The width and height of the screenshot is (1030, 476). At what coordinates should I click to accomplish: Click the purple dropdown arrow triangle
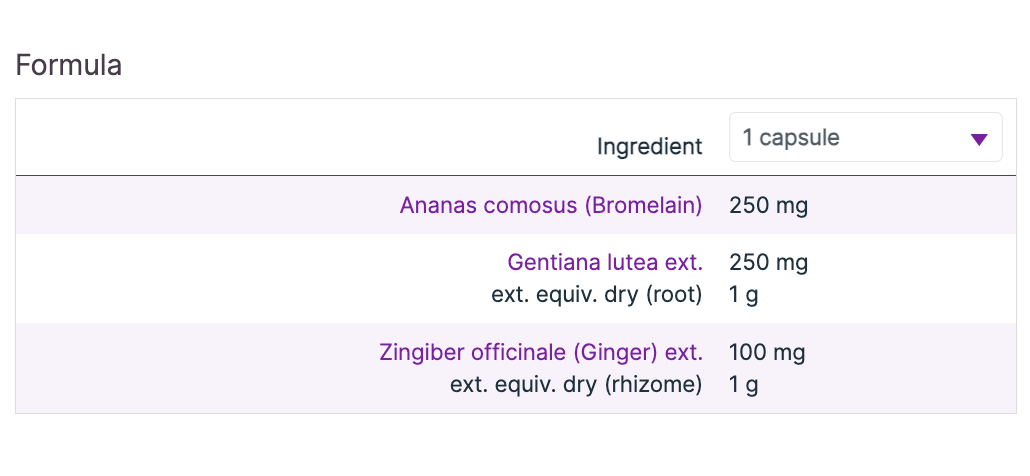pos(979,139)
